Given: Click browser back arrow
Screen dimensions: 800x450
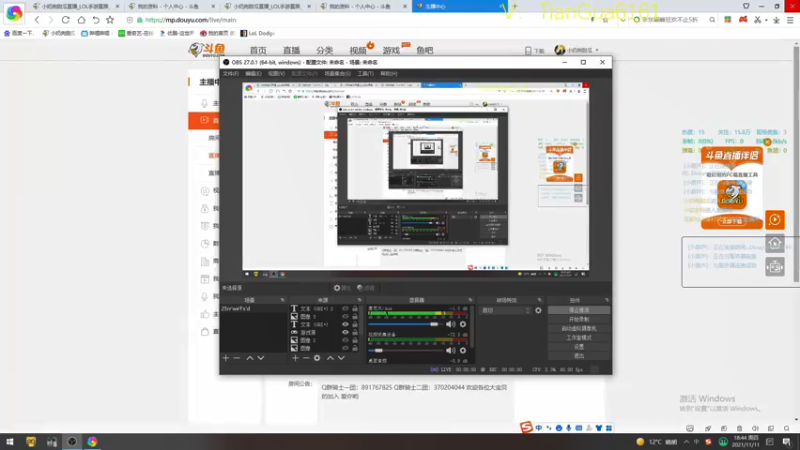Looking at the screenshot, I should pyautogui.click(x=37, y=20).
